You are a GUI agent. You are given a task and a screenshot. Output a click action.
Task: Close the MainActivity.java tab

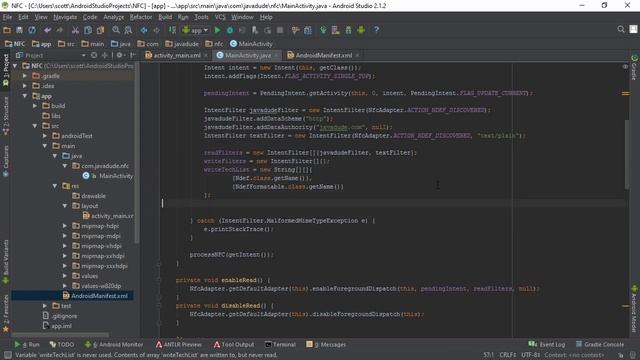pyautogui.click(x=276, y=55)
